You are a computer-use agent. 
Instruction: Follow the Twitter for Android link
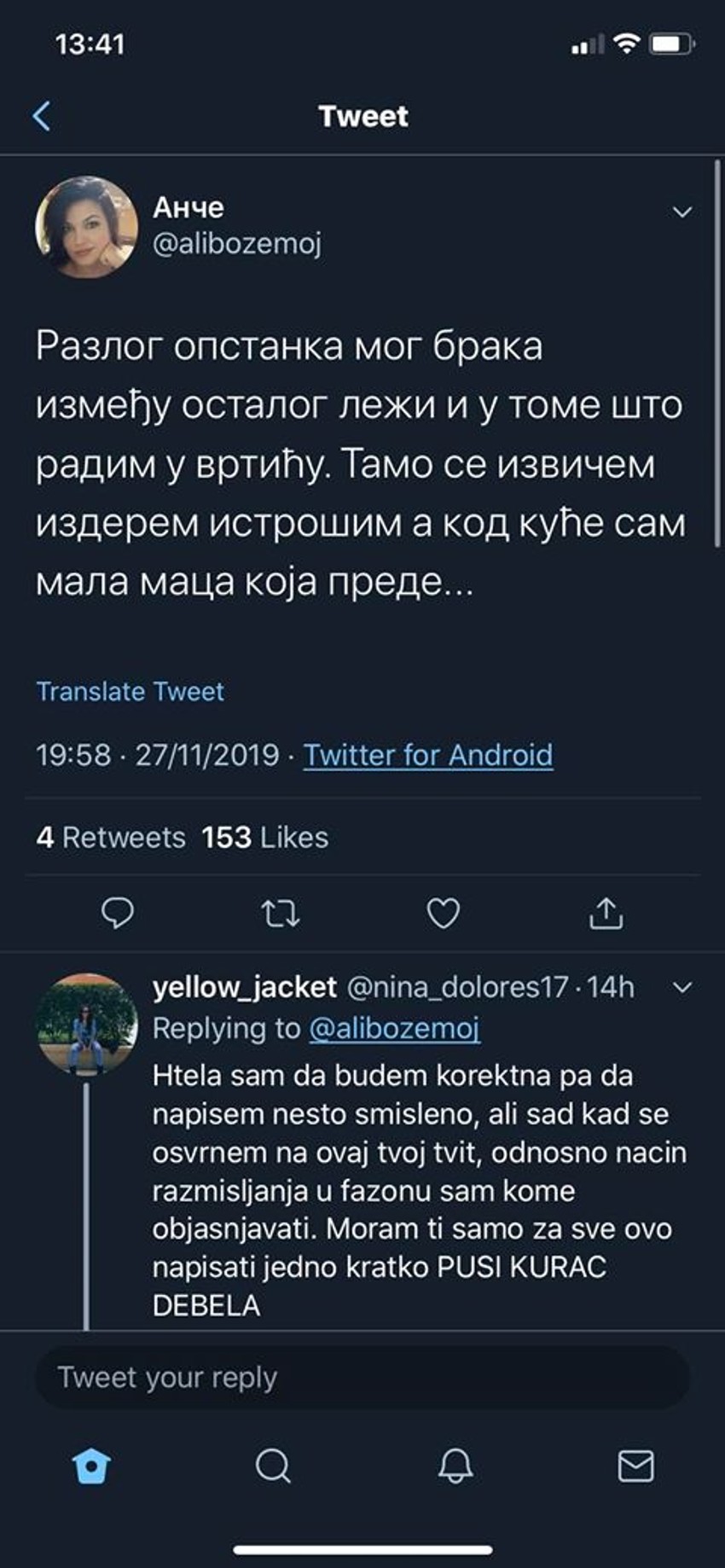click(429, 755)
